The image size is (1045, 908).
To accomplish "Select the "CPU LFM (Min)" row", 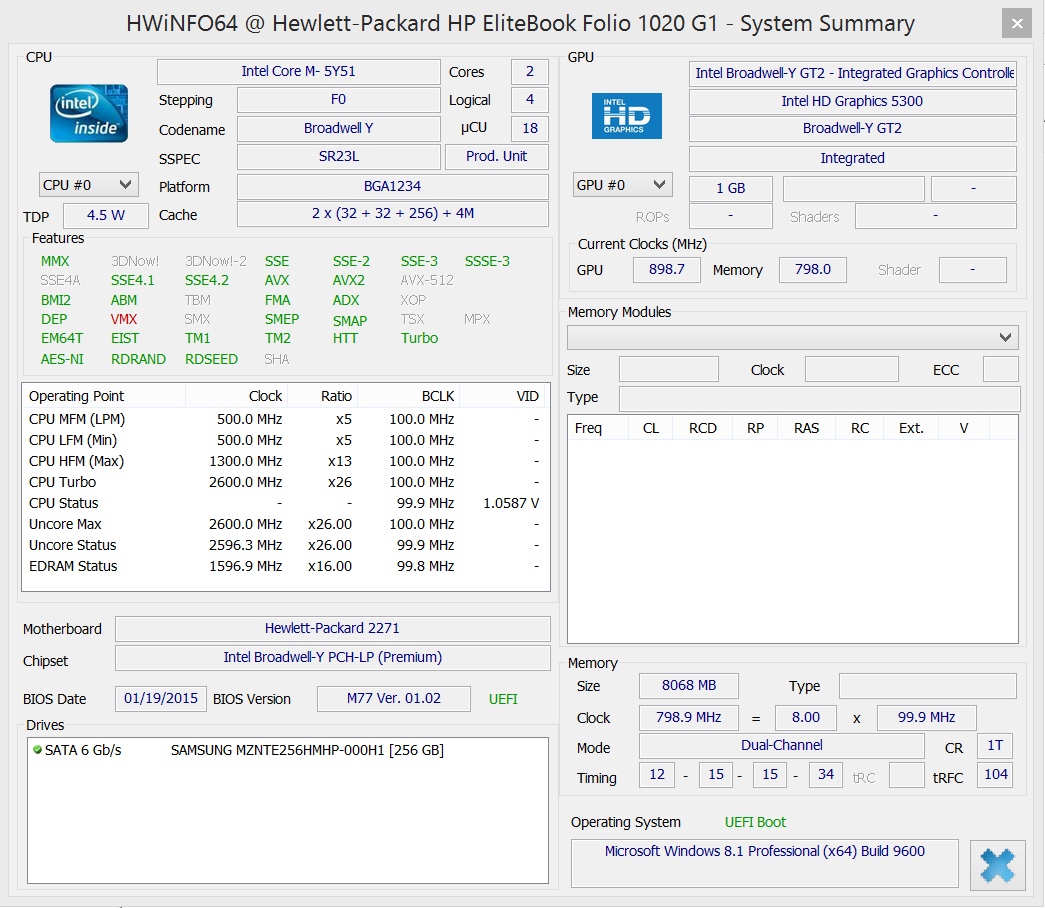I will [x=285, y=440].
